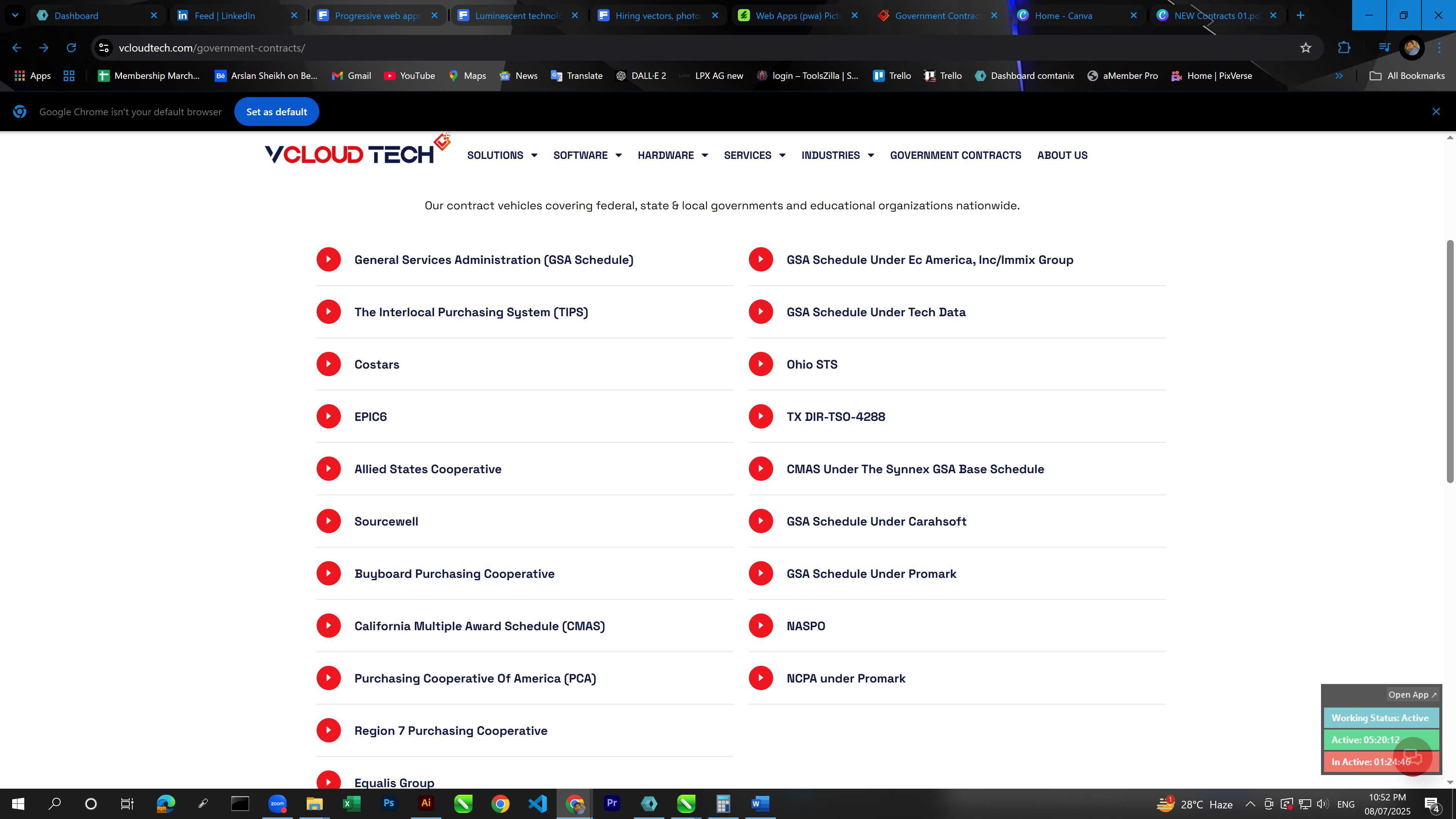Open the Chrome three-dot menu
Viewport: 1456px width, 819px height.
1439,48
